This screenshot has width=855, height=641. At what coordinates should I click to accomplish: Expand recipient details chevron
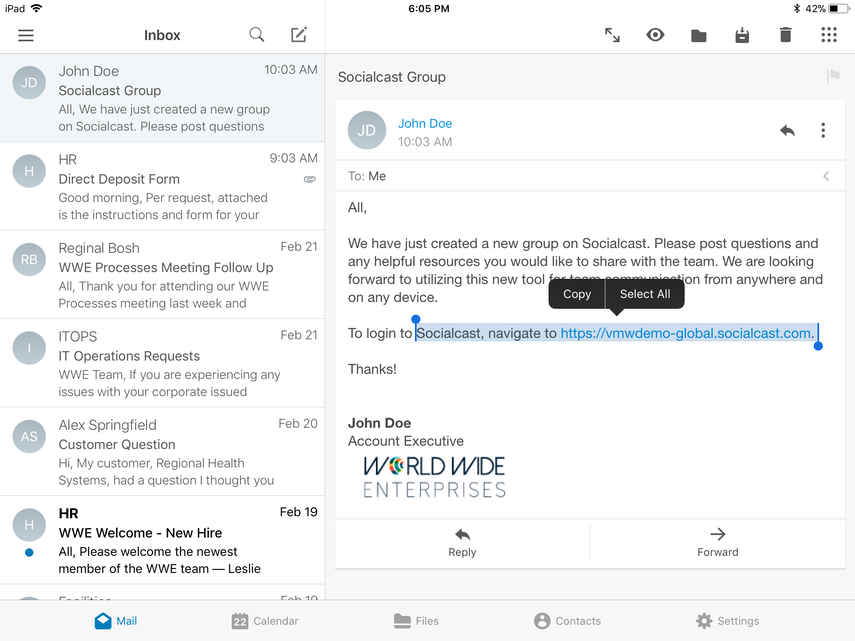[x=826, y=176]
